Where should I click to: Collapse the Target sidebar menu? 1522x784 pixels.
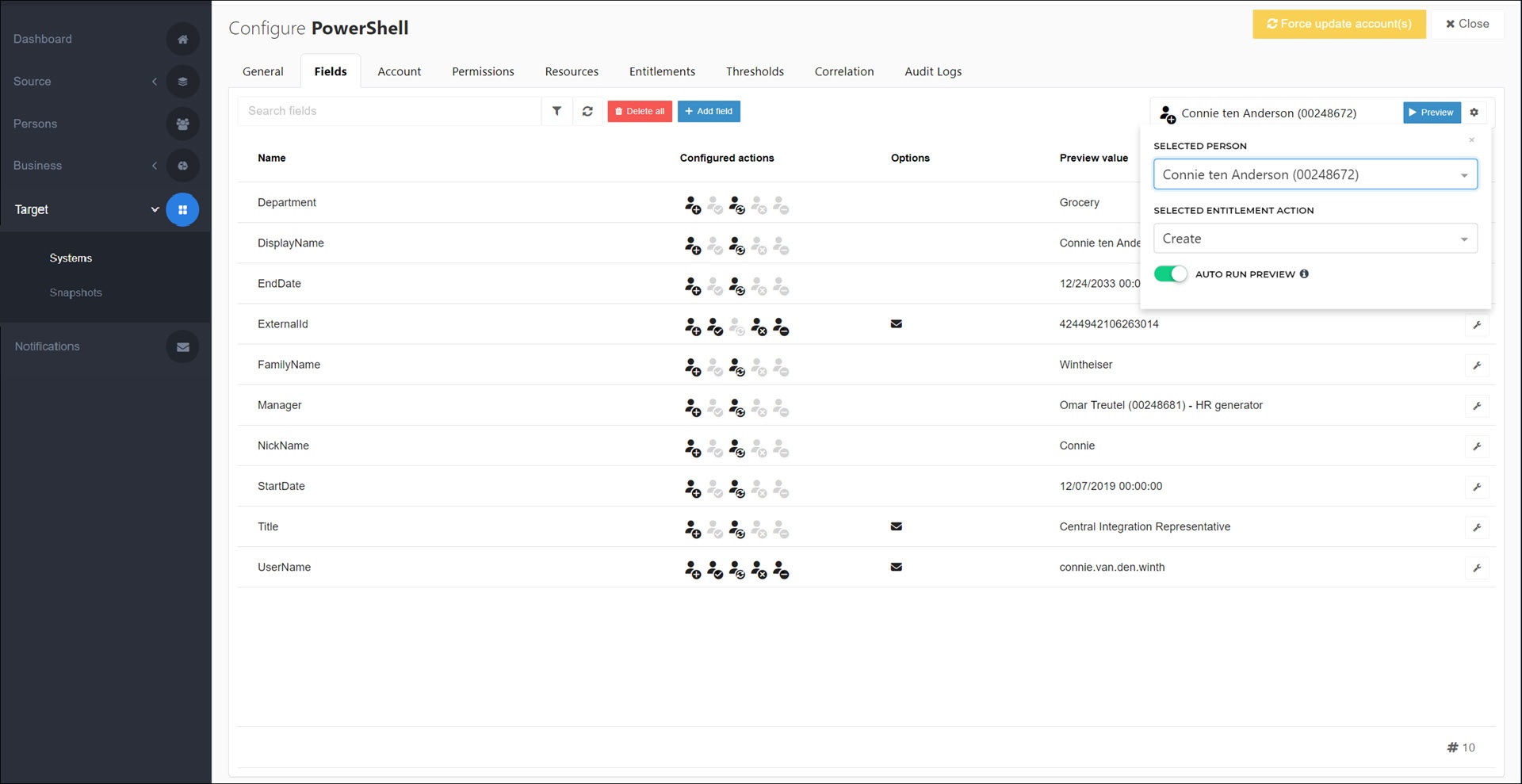(x=155, y=209)
